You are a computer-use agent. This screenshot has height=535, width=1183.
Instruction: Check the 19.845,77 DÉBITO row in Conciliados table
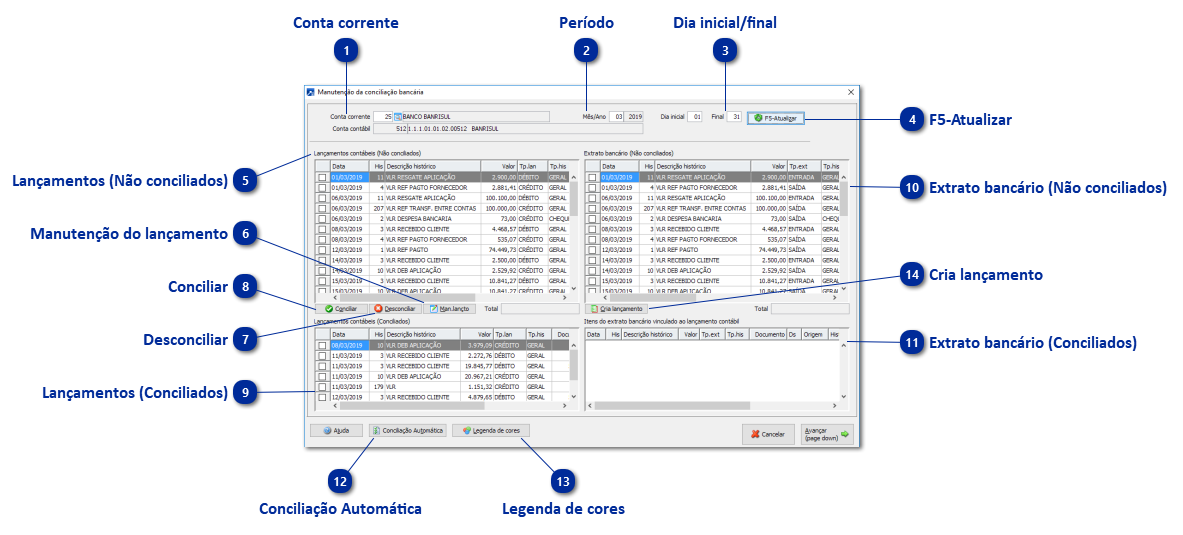click(322, 366)
